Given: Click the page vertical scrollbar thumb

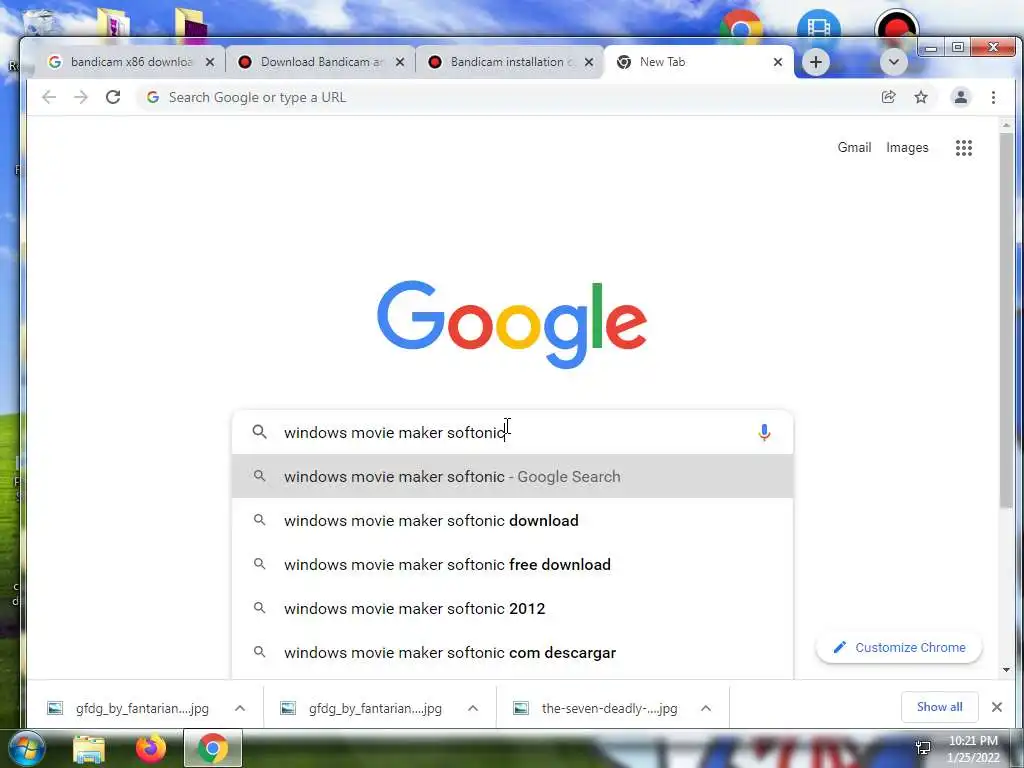Looking at the screenshot, I should pos(1006,320).
